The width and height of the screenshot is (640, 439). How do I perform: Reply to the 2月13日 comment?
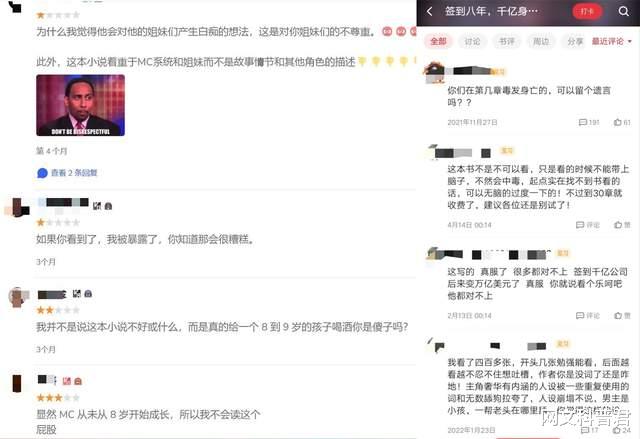(x=587, y=315)
